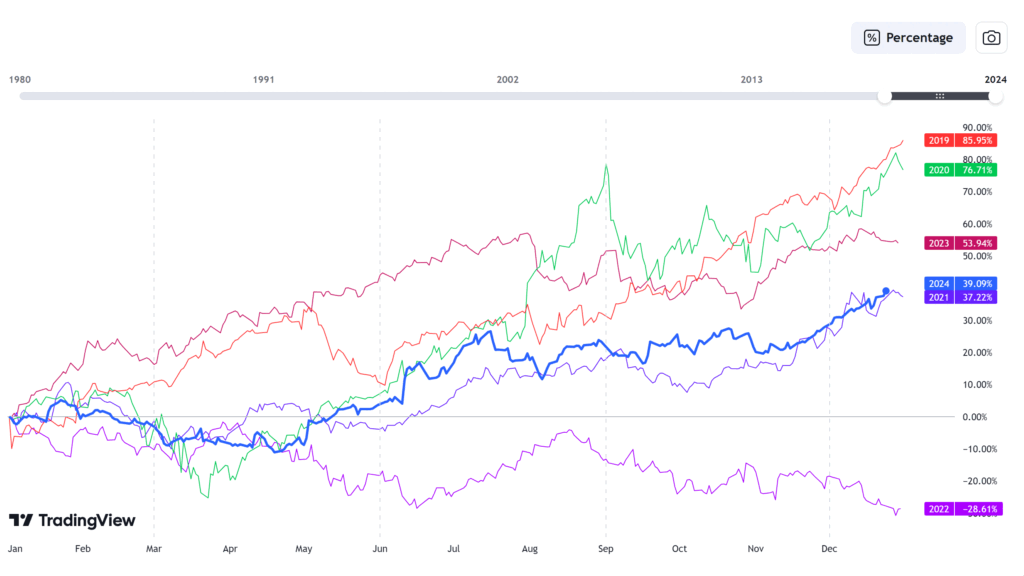Click the 0.00% label on the y-axis
The image size is (1024, 576).
click(977, 416)
